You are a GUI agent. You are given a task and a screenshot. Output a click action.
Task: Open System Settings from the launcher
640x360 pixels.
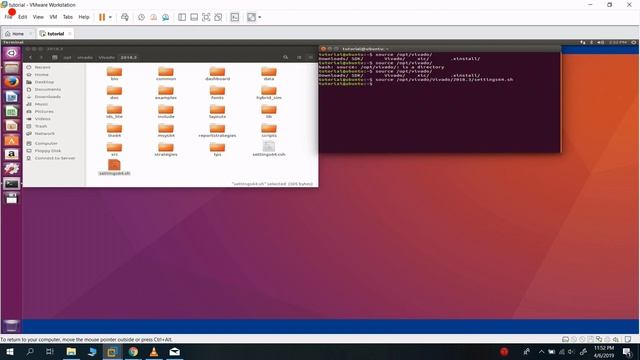11,169
